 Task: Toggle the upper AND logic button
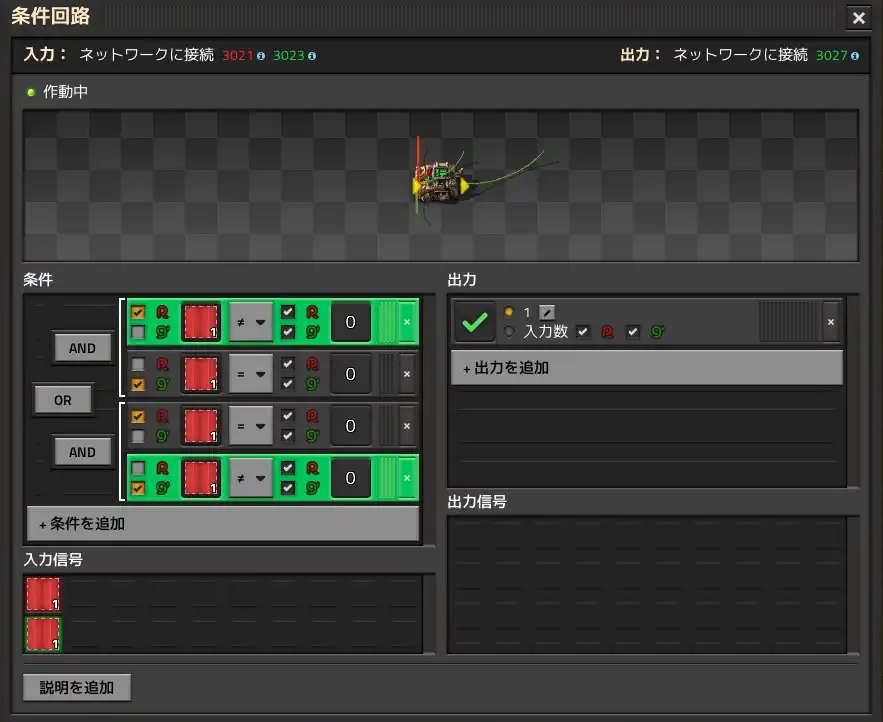pyautogui.click(x=82, y=348)
